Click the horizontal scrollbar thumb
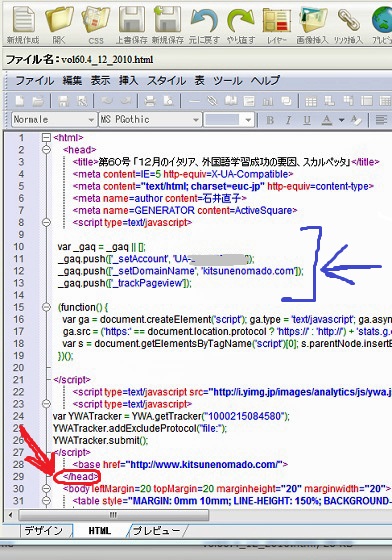The height and width of the screenshot is (560, 392). (x=114, y=515)
